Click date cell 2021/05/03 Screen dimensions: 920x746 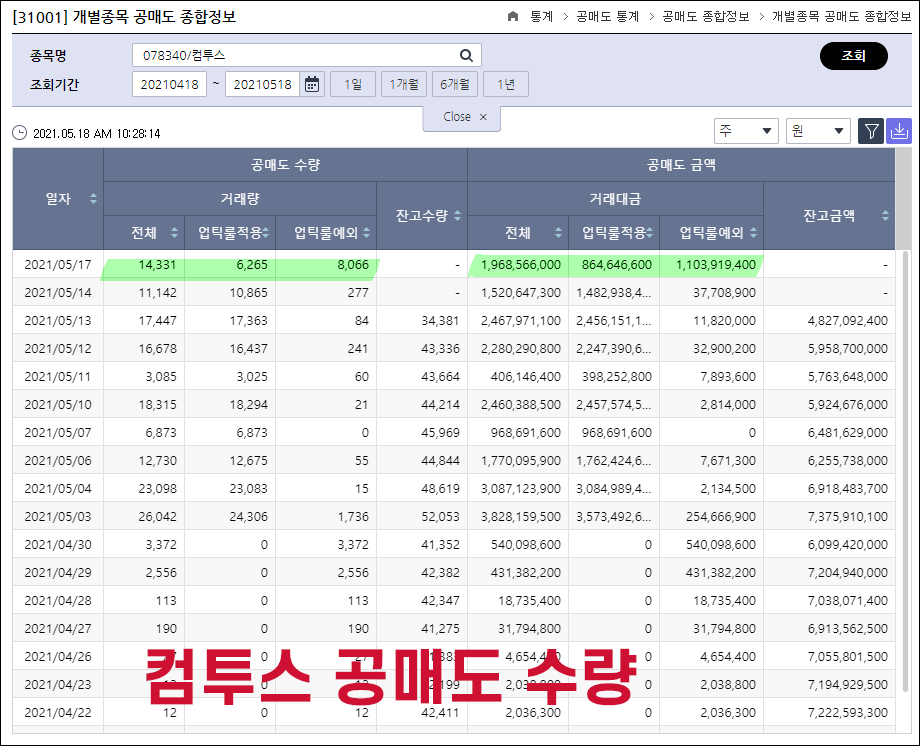tap(58, 517)
